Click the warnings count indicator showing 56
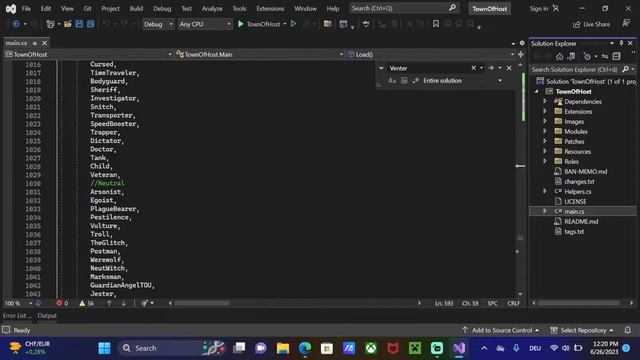Image resolution: width=640 pixels, height=360 pixels. tap(87, 303)
